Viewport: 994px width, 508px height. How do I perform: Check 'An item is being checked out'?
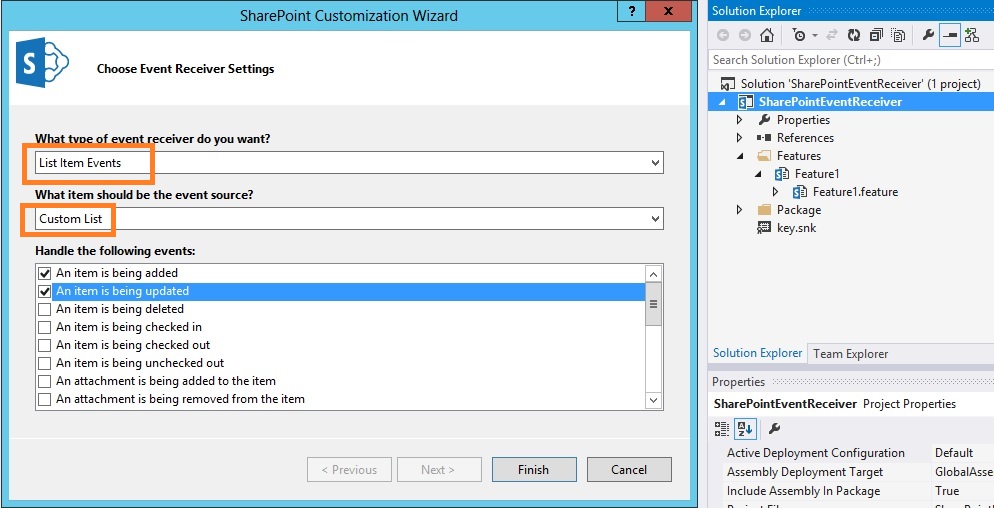(x=44, y=346)
